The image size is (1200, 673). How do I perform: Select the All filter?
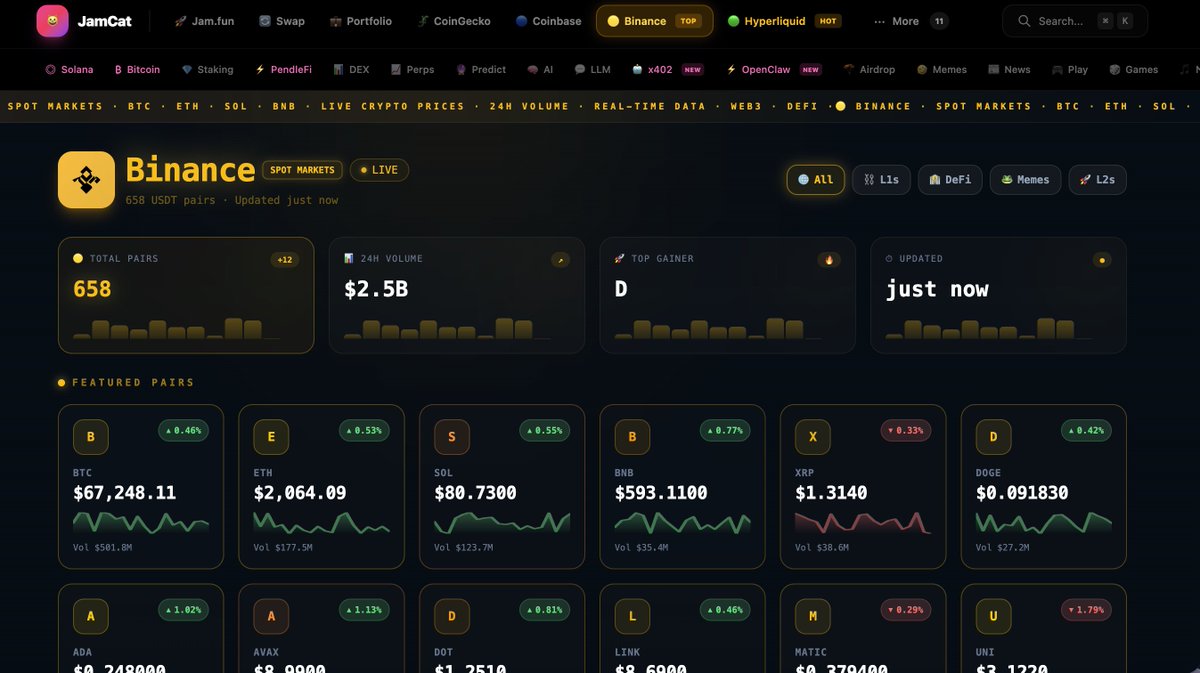tap(816, 180)
